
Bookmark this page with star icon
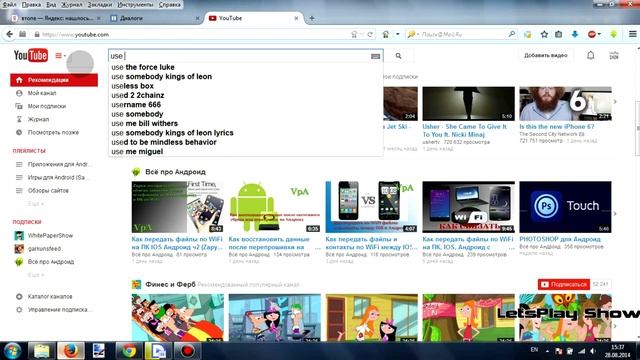pos(544,34)
